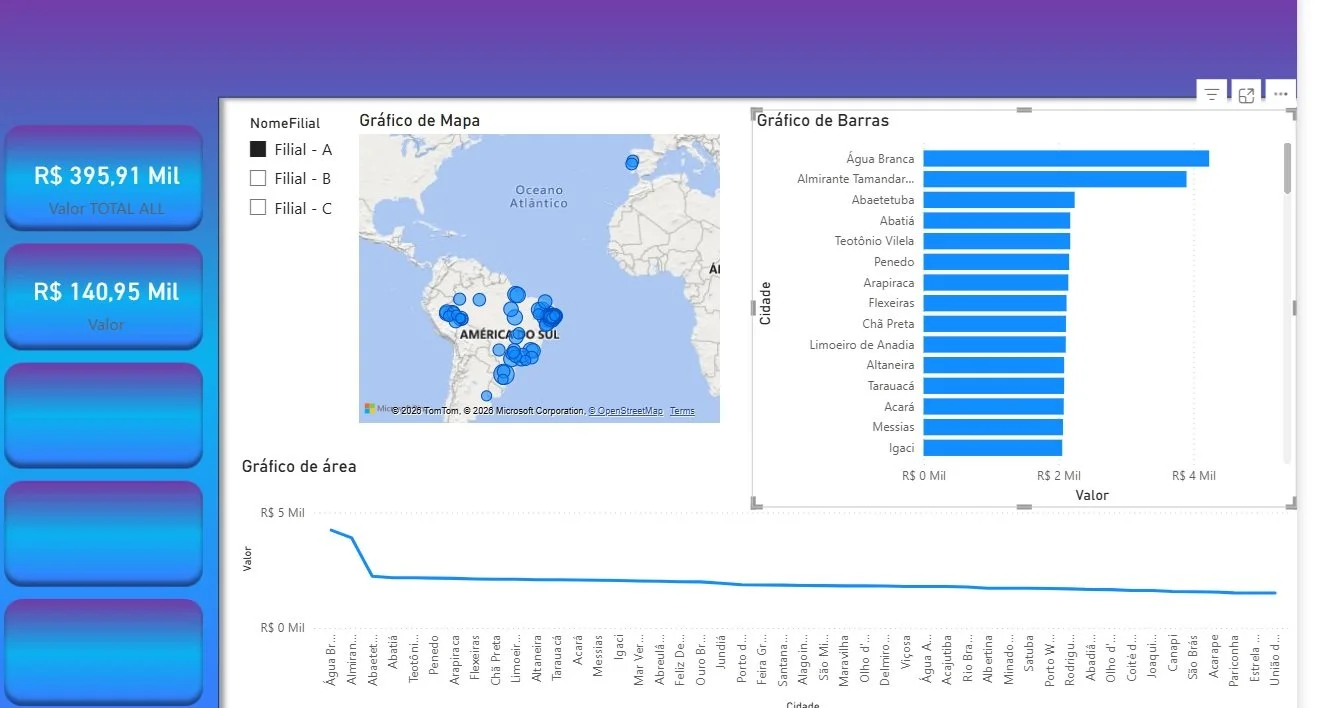The width and height of the screenshot is (1323, 708).
Task: Click the "Gráfico de área" title
Action: (x=299, y=466)
